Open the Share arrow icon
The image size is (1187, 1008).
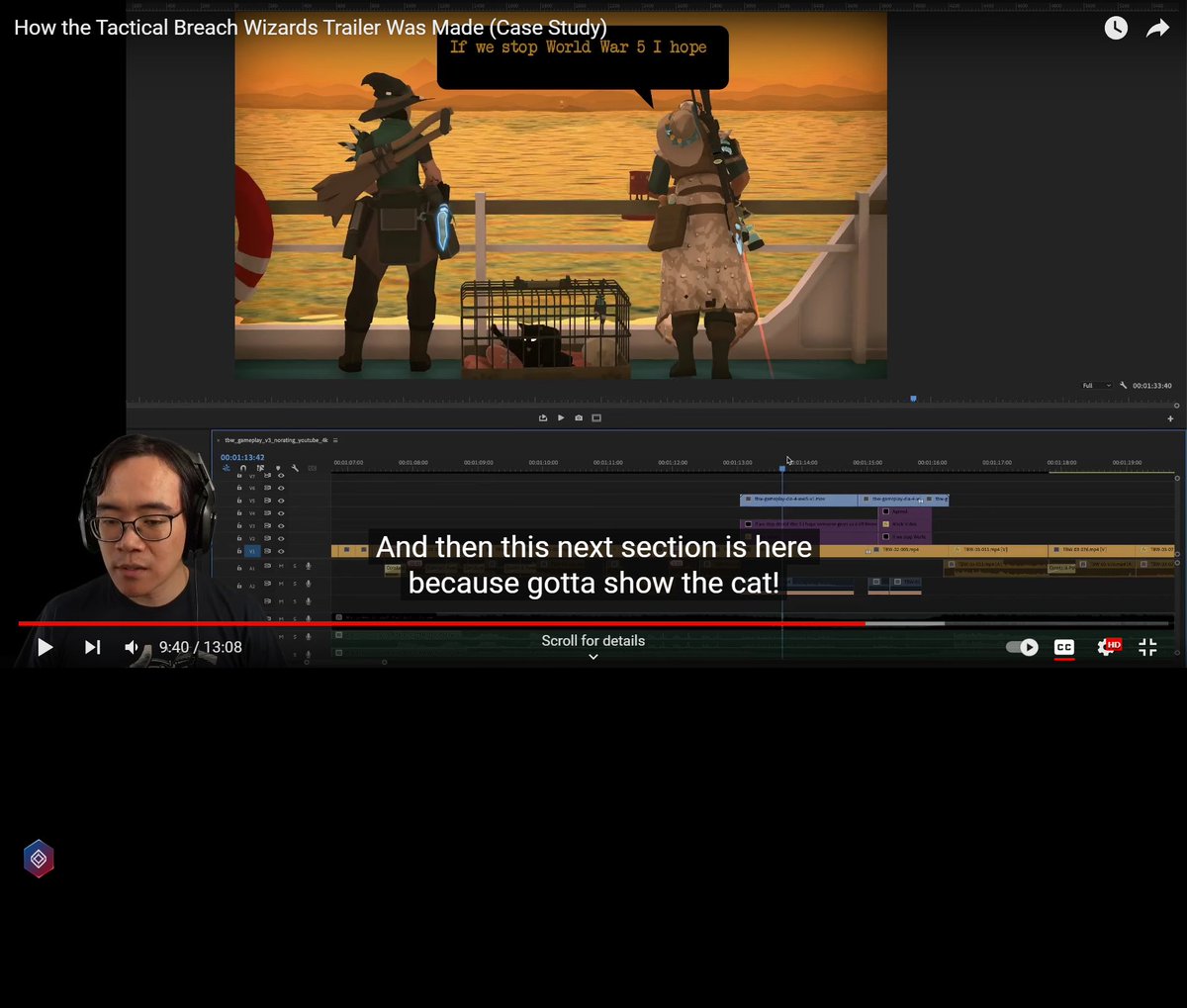point(1157,29)
